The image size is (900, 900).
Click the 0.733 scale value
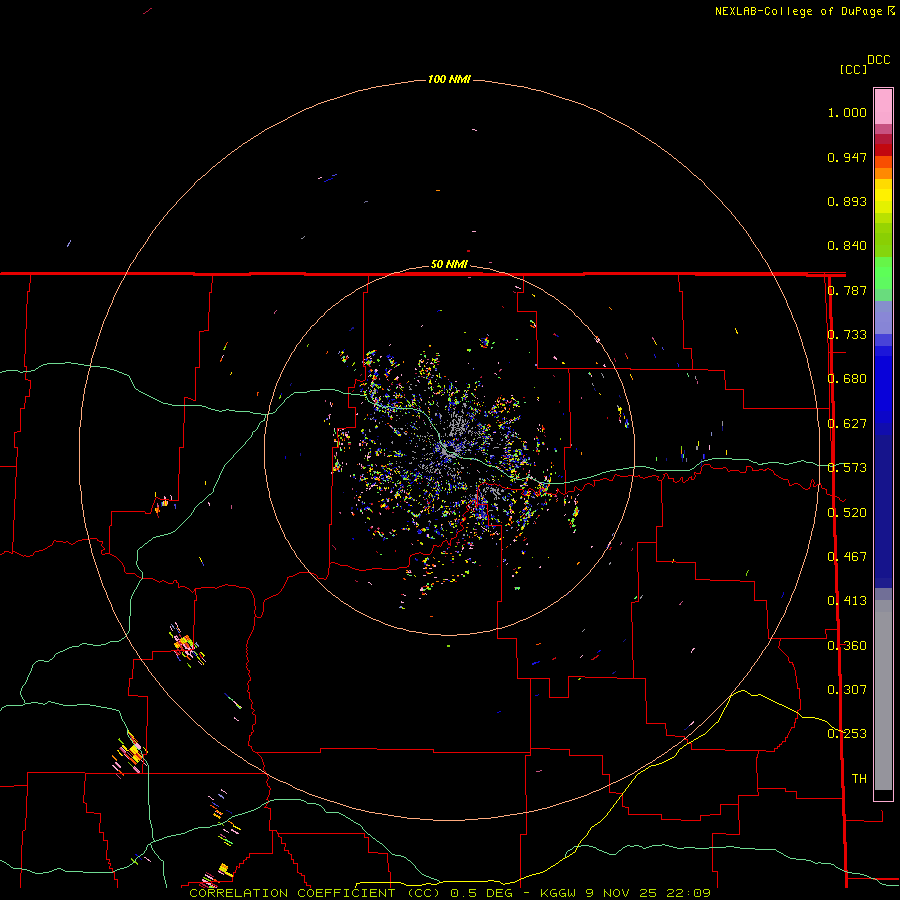pos(847,335)
